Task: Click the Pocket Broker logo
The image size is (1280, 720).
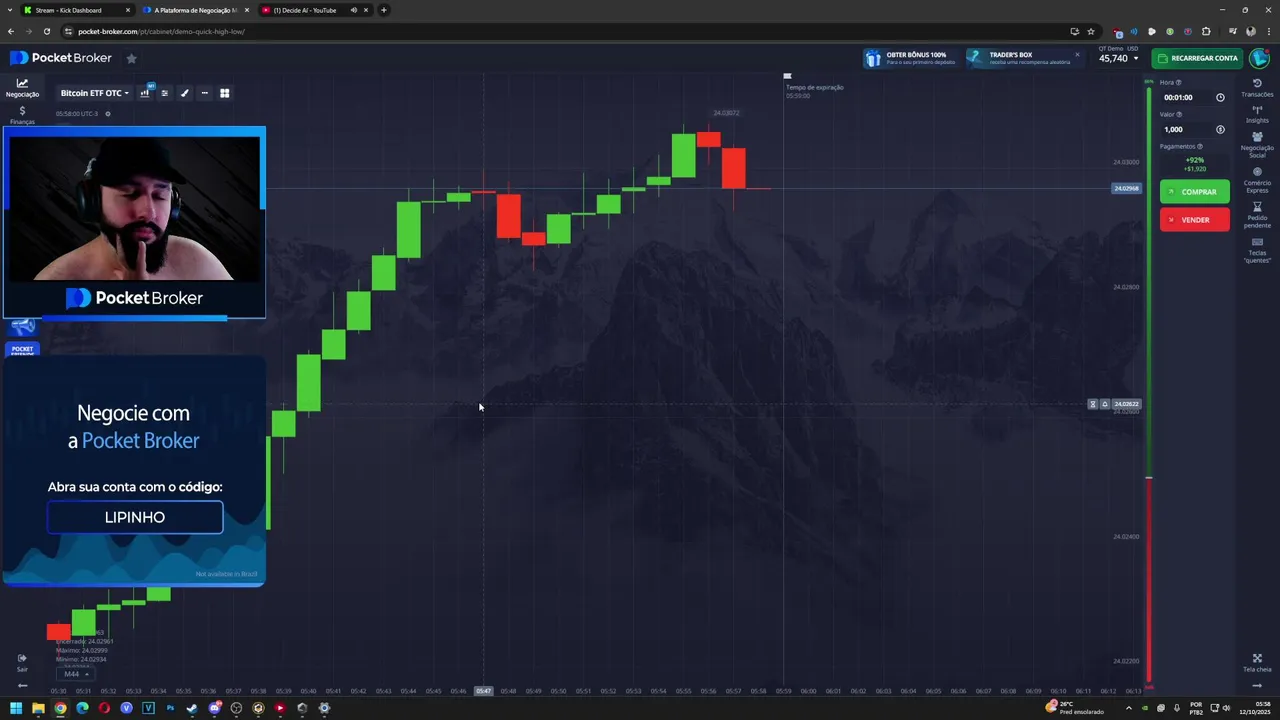Action: 61,58
